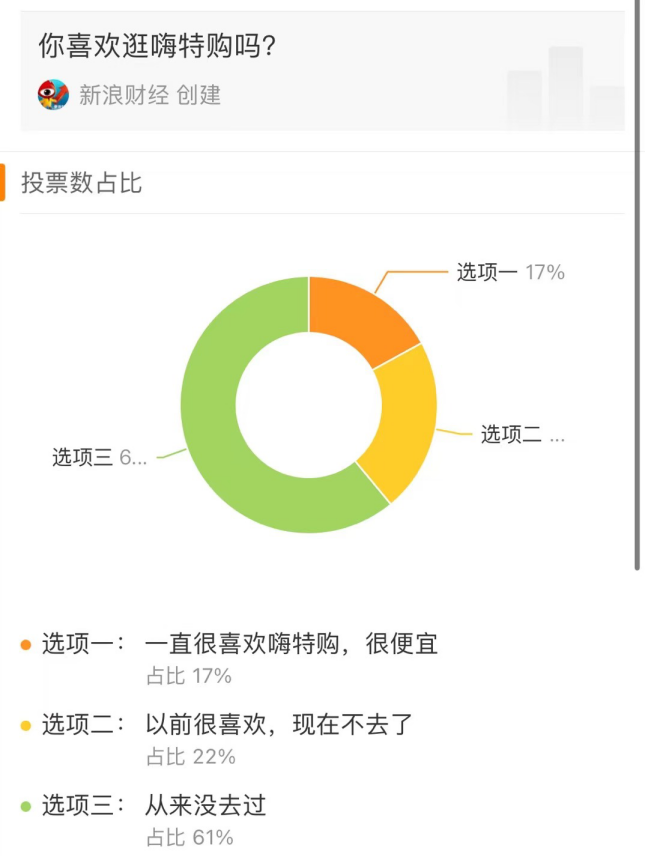Click the 选项一 17% chart label

pyautogui.click(x=510, y=272)
